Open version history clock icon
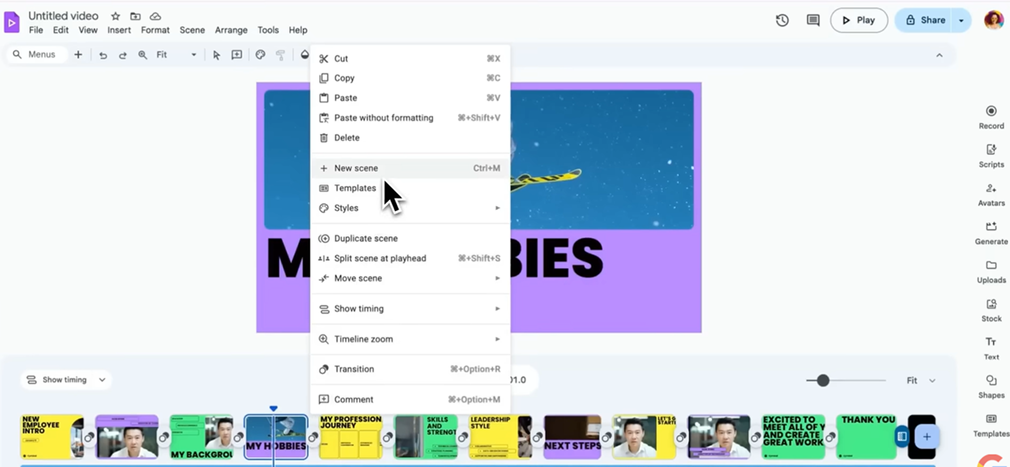Viewport: 1010px width, 467px height. (782, 20)
